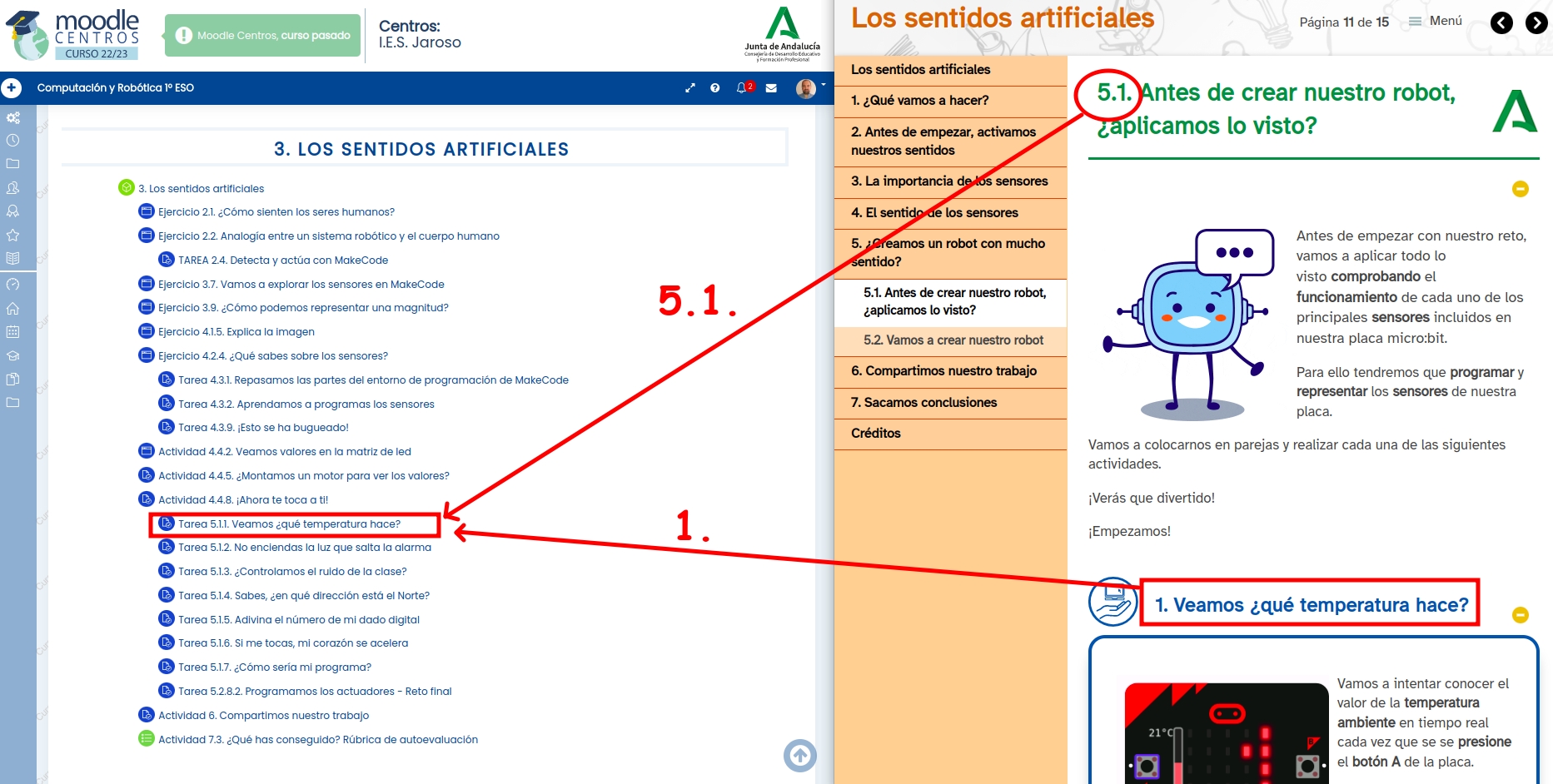Open 'Ejercicio 3.7. Vamos a explorar los sensores'

click(301, 285)
